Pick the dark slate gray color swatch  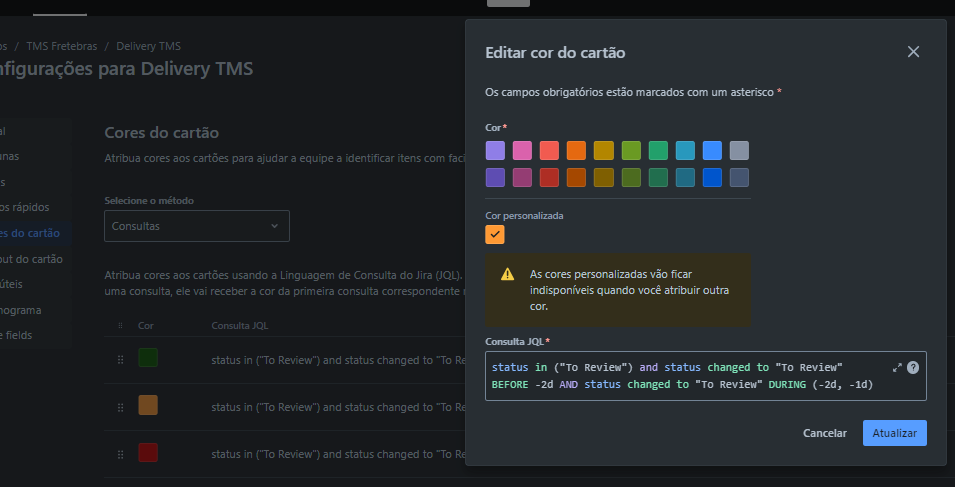[x=739, y=178]
